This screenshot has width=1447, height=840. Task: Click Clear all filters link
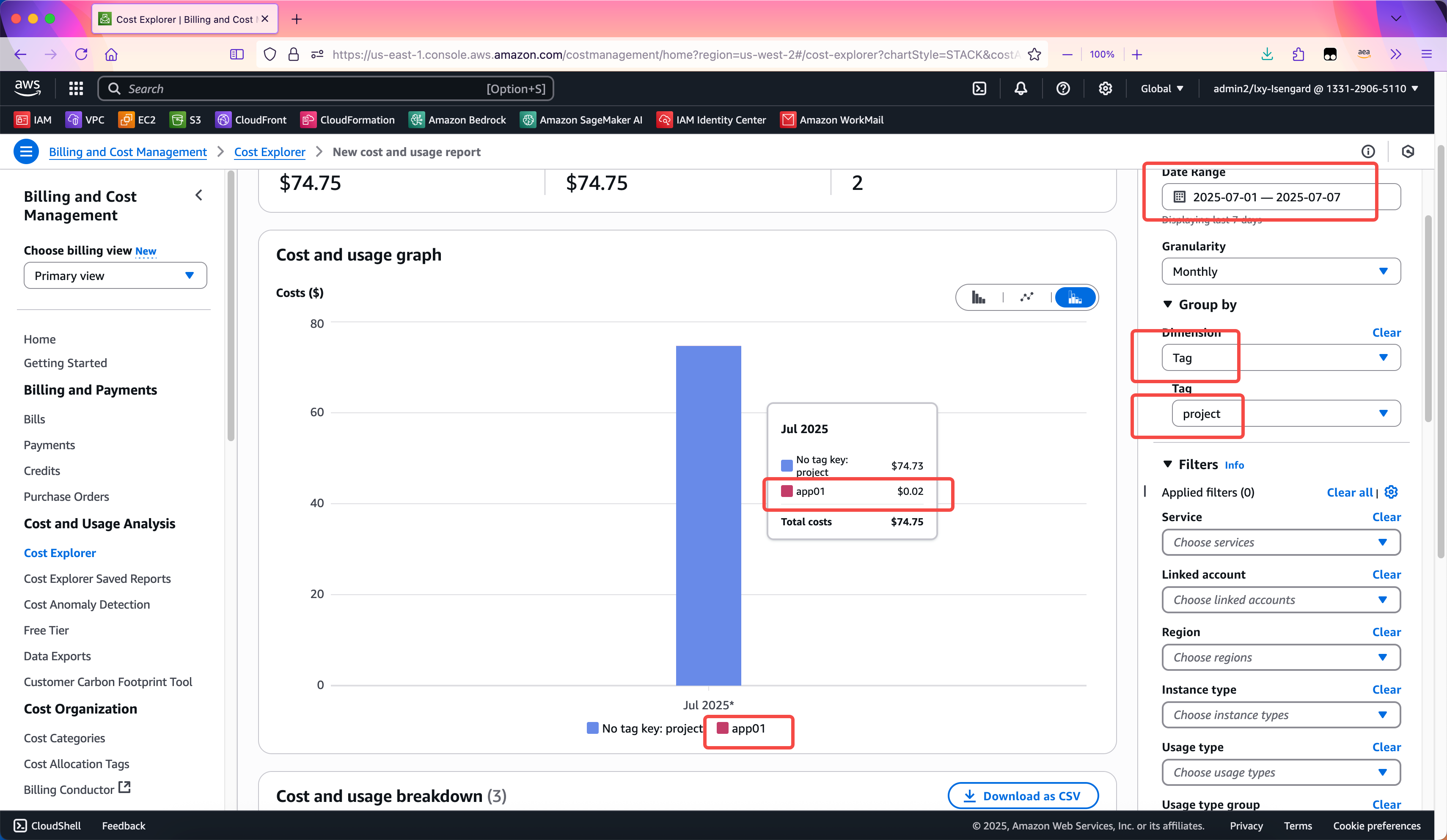tap(1349, 492)
